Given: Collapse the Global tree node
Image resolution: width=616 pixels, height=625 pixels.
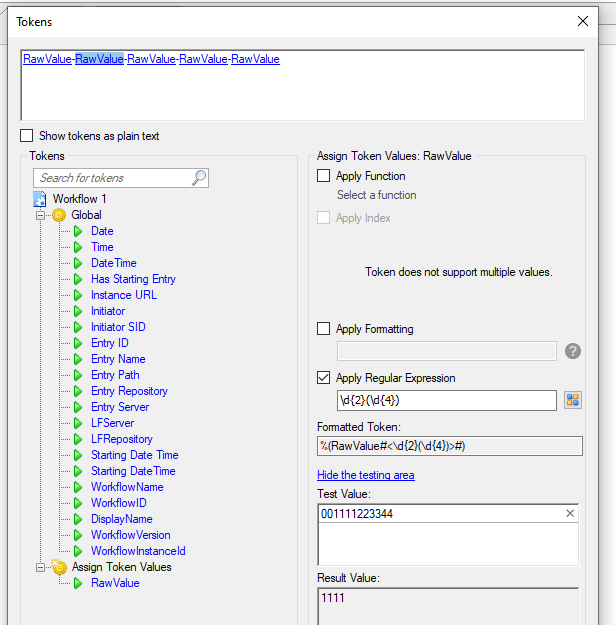Looking at the screenshot, I should pos(40,215).
